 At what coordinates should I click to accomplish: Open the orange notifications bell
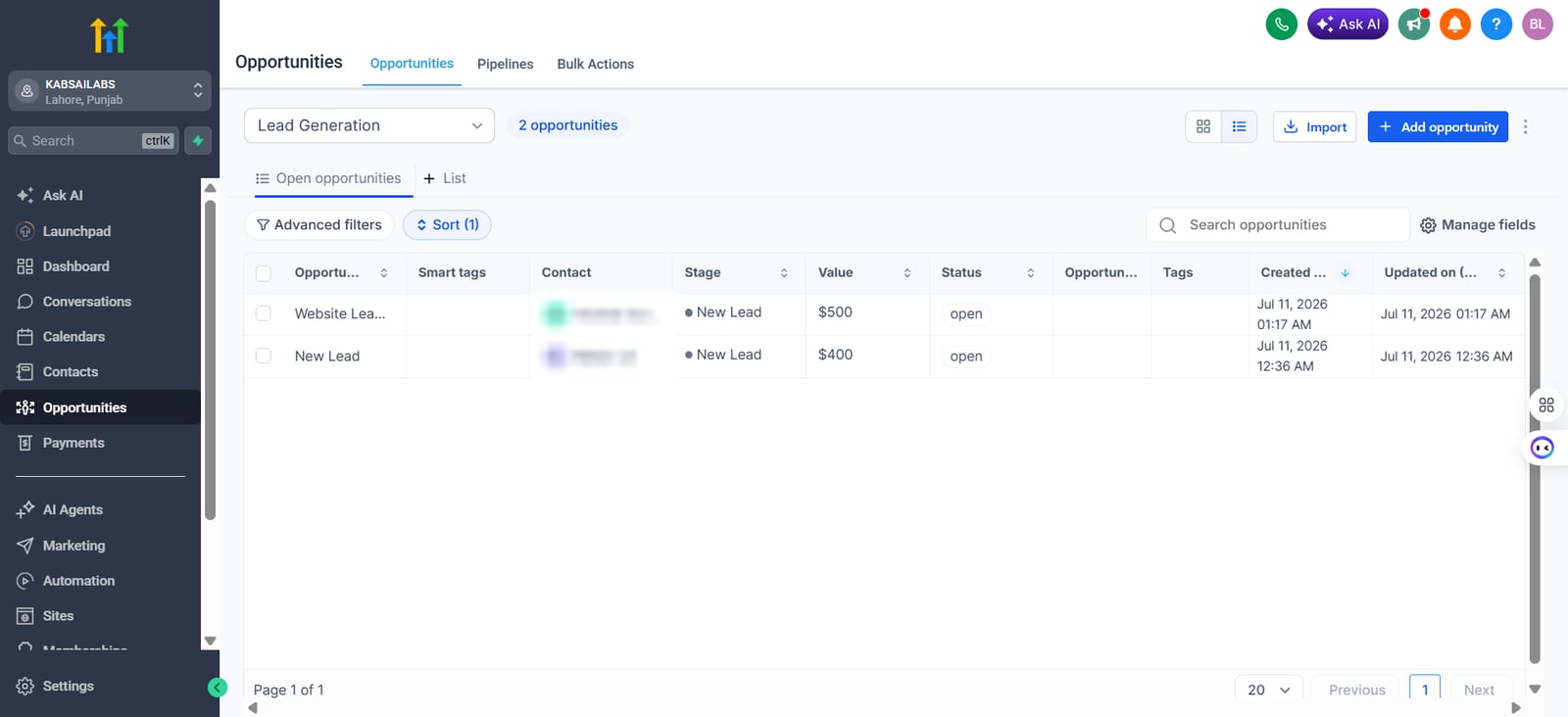[x=1455, y=24]
